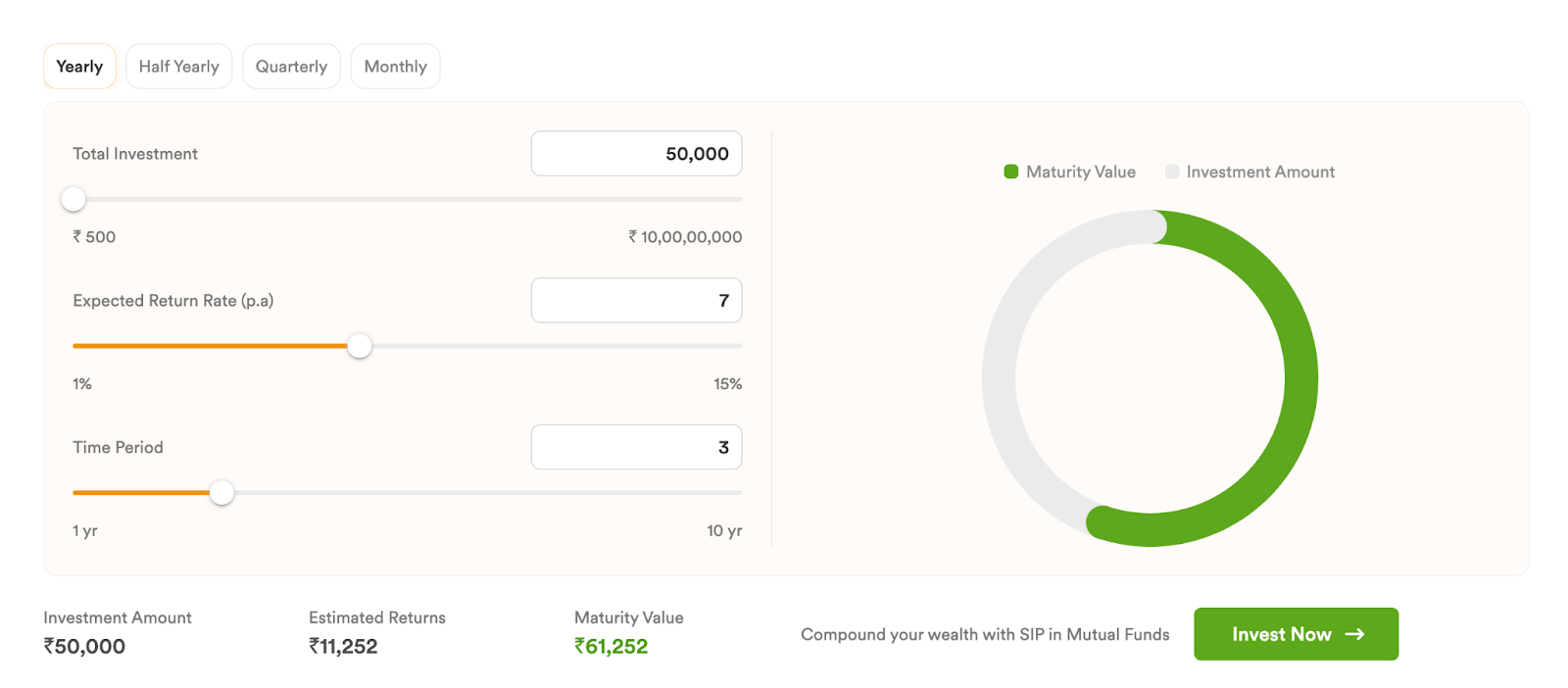
Task: Click the green arc of the donut chart
Action: (1300, 378)
